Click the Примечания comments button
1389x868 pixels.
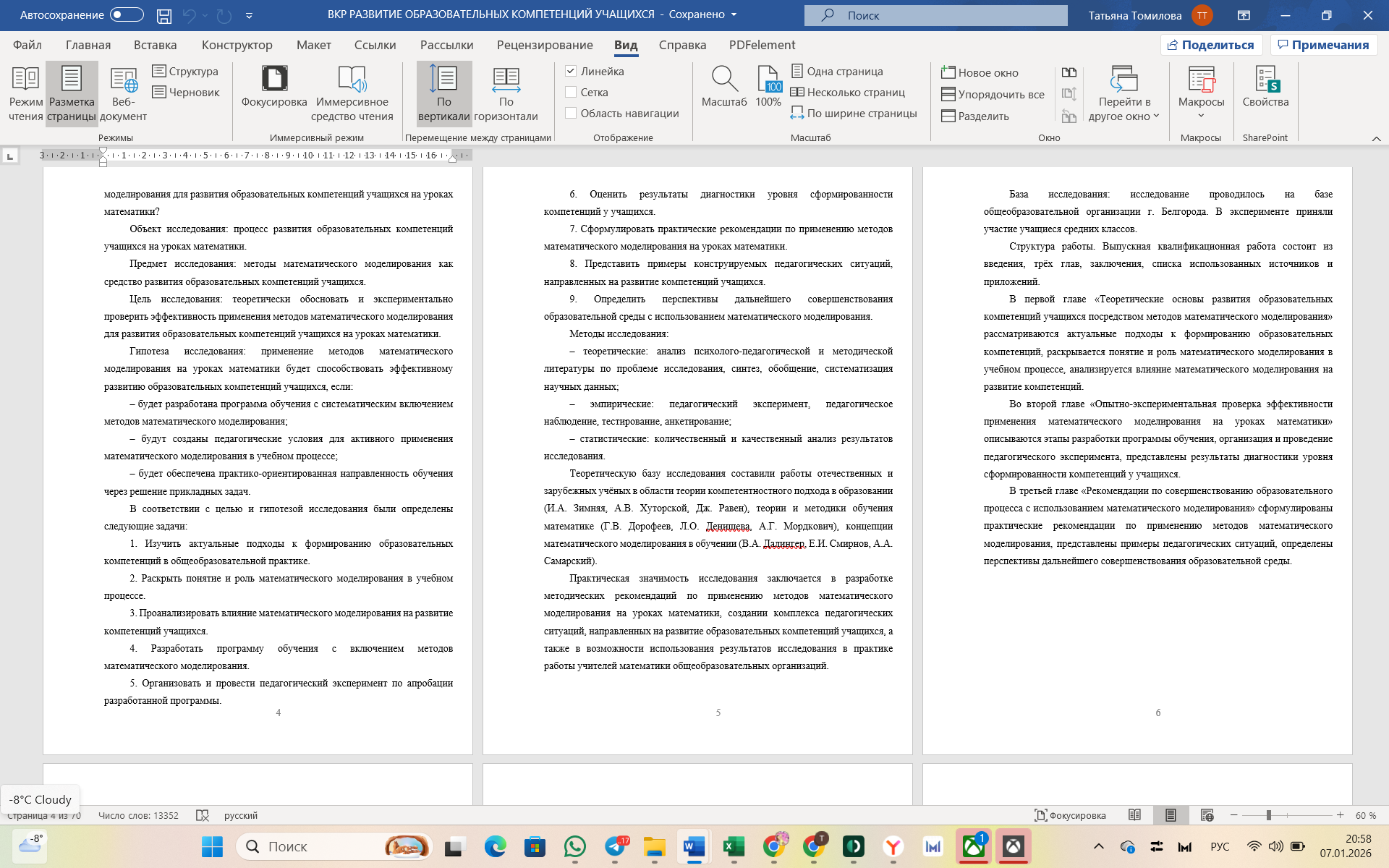(1323, 45)
